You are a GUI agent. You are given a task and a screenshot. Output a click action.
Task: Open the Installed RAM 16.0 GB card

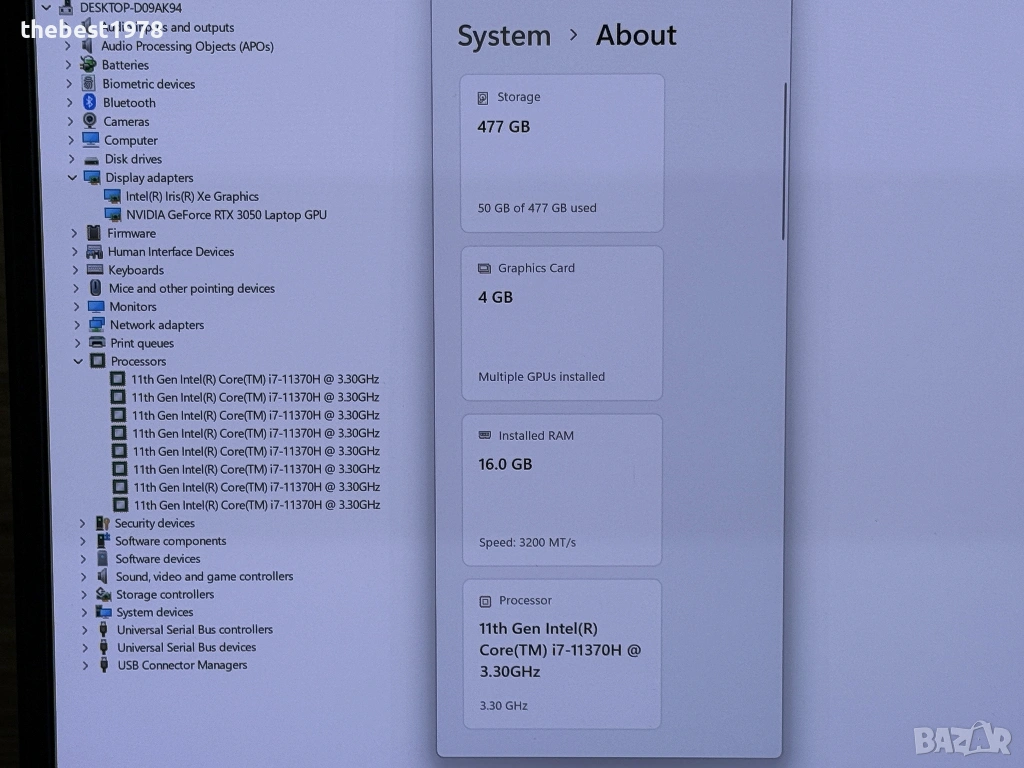click(x=561, y=490)
